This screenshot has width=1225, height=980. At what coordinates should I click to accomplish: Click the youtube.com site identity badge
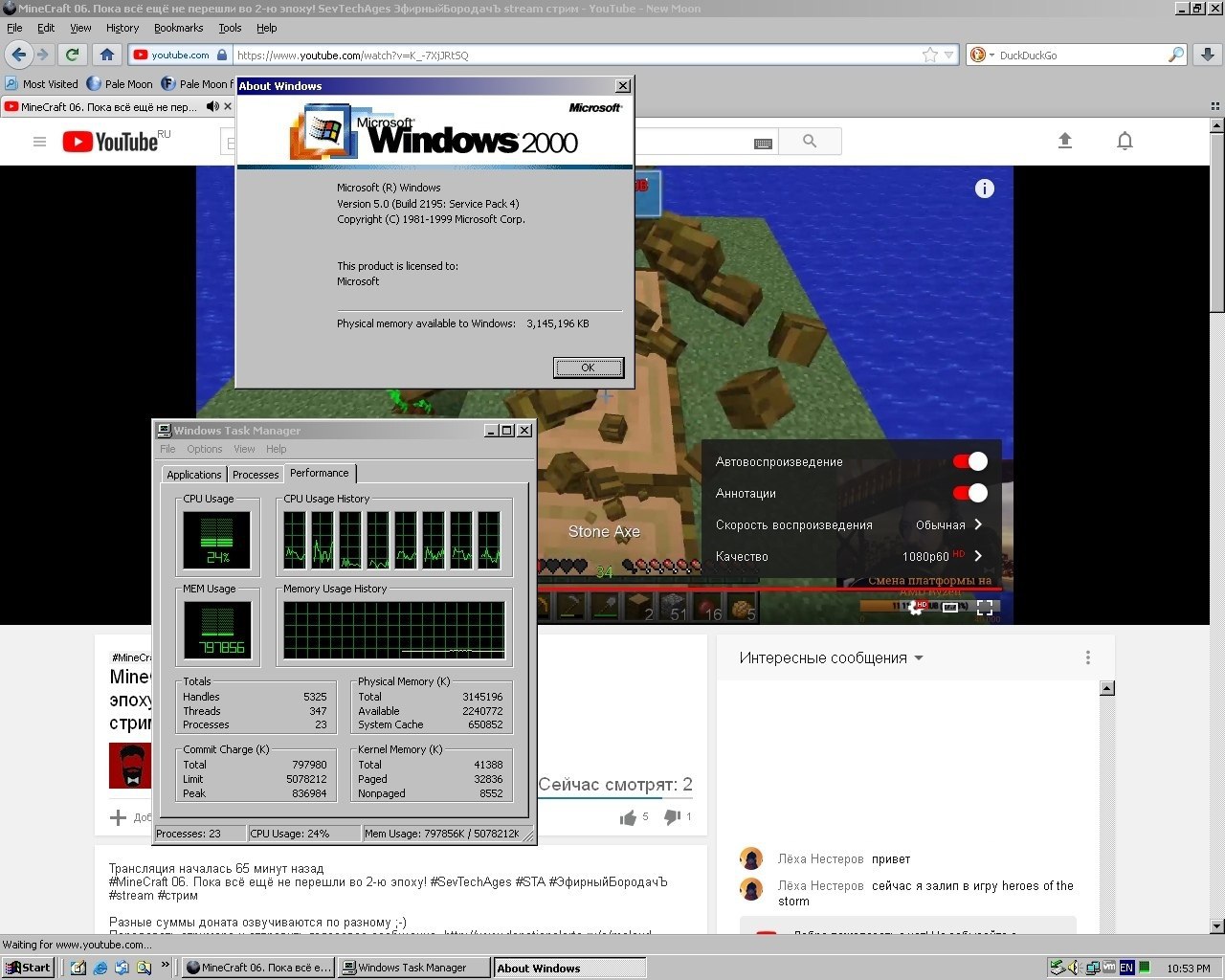click(x=181, y=55)
